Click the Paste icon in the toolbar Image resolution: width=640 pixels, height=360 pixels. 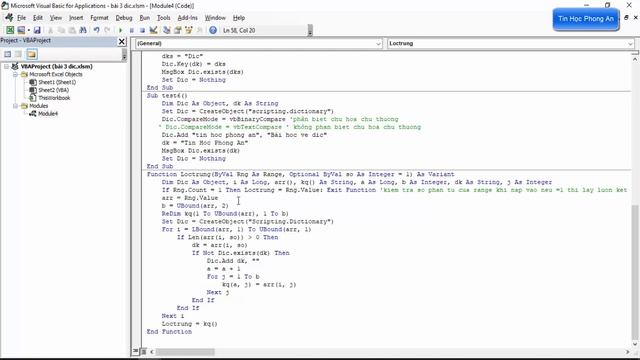point(72,30)
